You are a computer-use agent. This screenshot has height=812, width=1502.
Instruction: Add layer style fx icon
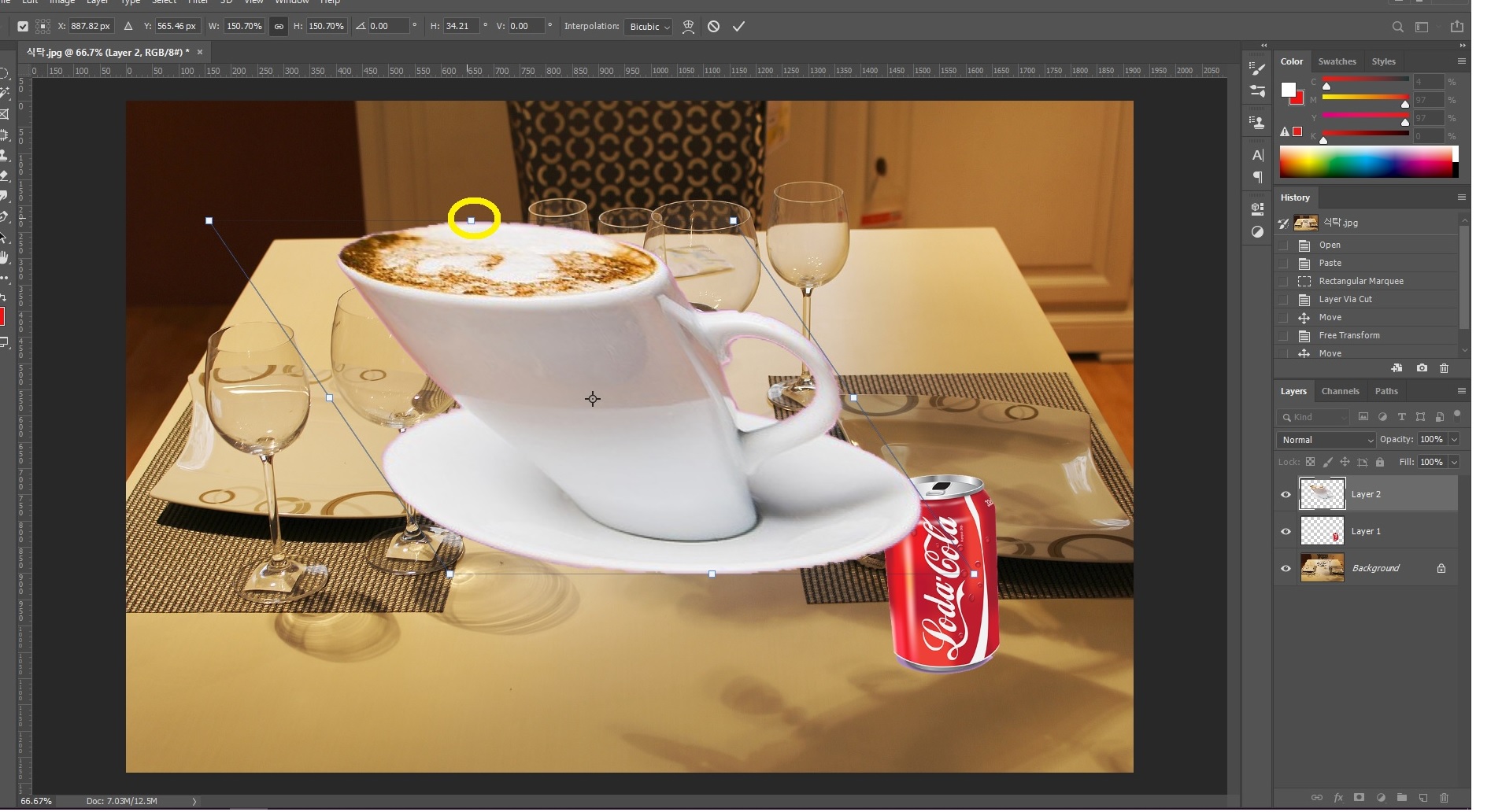point(1338,798)
